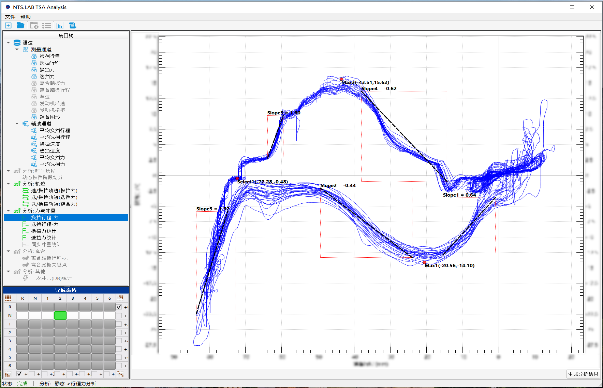Click the orange grid icon heading the well plate
This screenshot has width=603, height=388.
point(8,298)
